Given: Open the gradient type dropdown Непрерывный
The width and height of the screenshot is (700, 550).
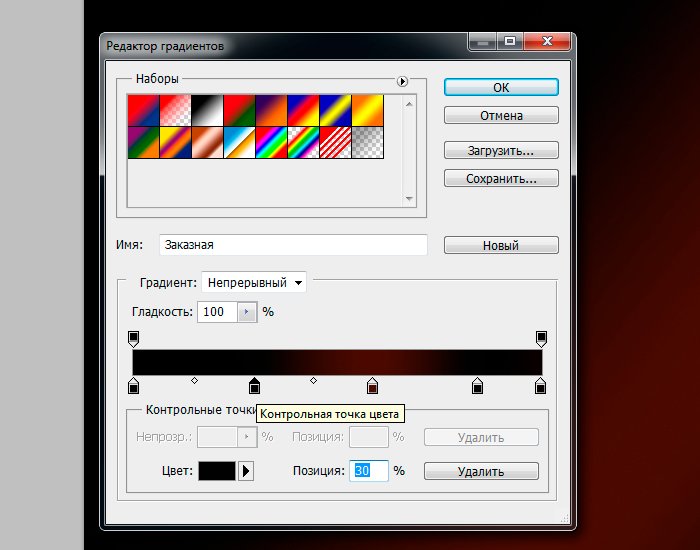Looking at the screenshot, I should click(x=255, y=283).
